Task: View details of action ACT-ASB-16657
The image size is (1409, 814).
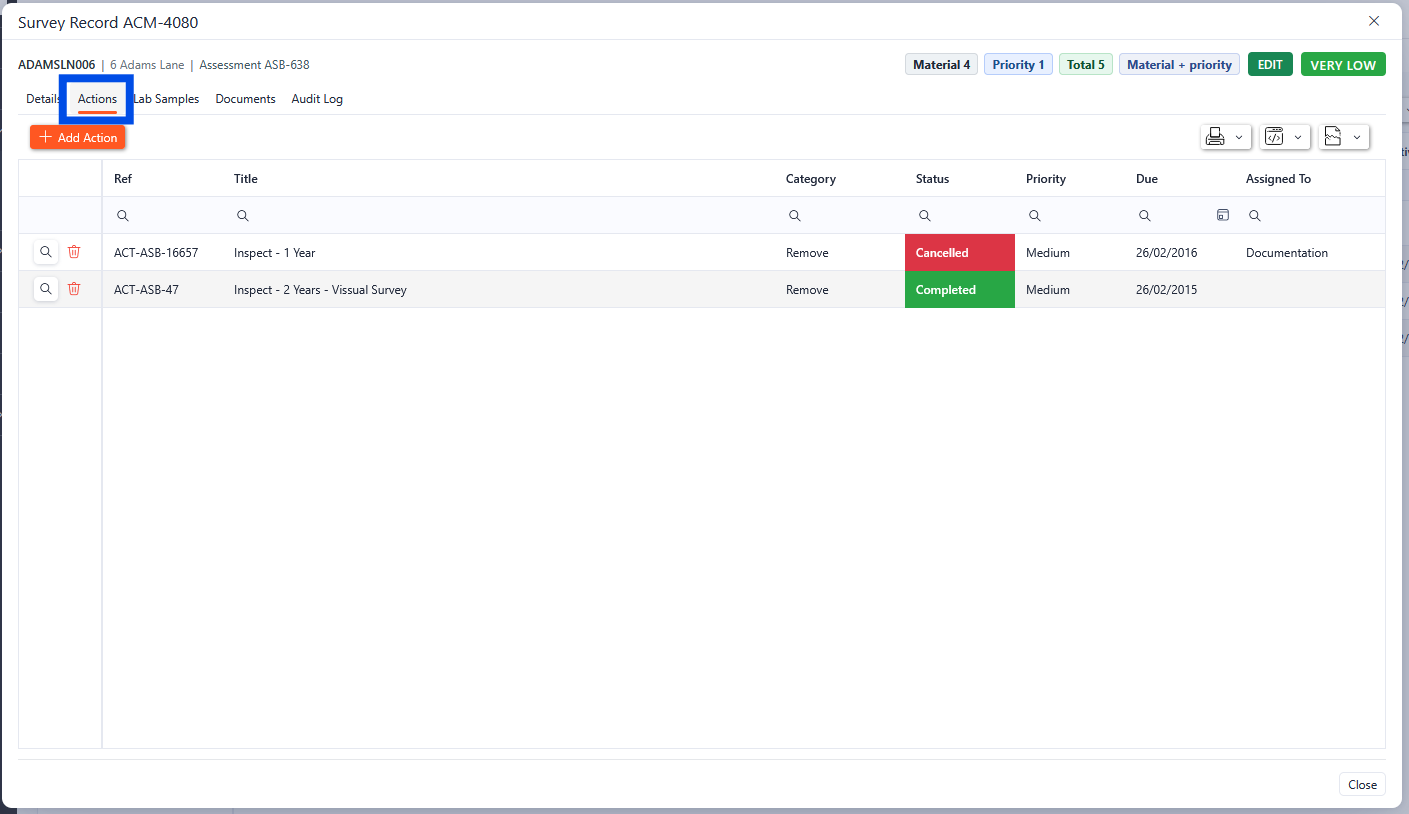Action: (45, 252)
